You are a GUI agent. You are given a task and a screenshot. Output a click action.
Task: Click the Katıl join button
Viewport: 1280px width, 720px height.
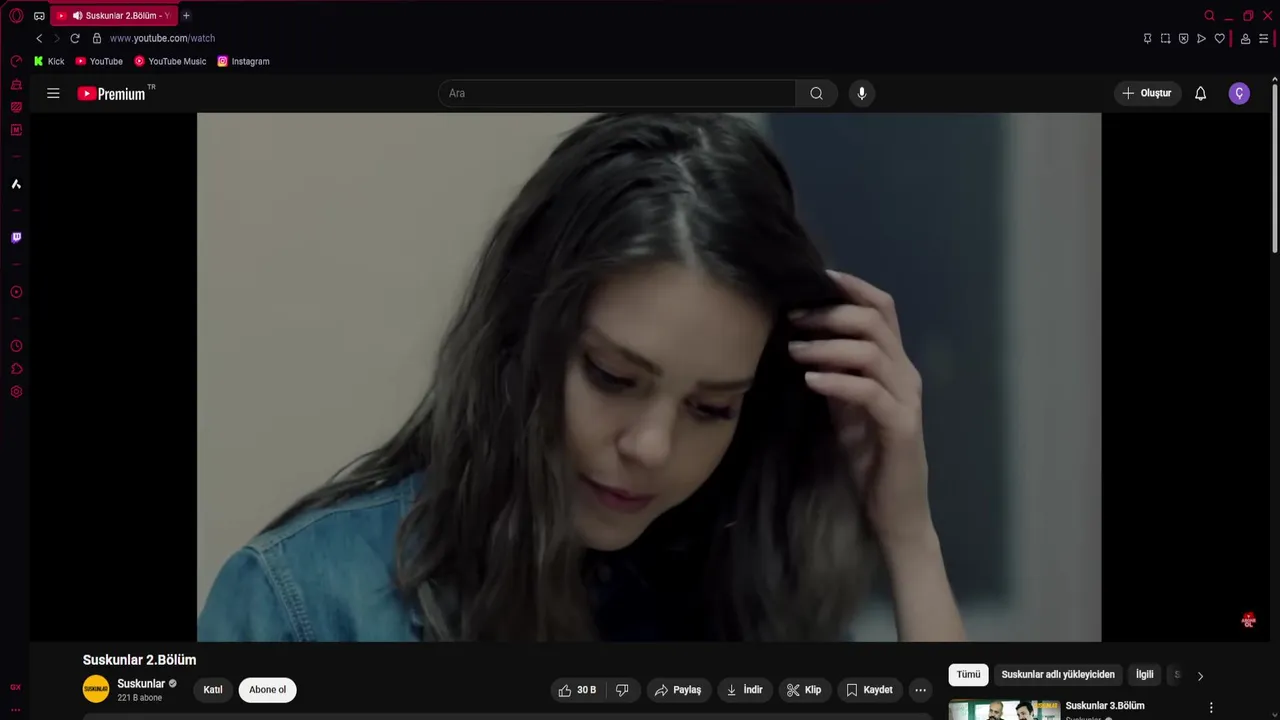click(213, 690)
